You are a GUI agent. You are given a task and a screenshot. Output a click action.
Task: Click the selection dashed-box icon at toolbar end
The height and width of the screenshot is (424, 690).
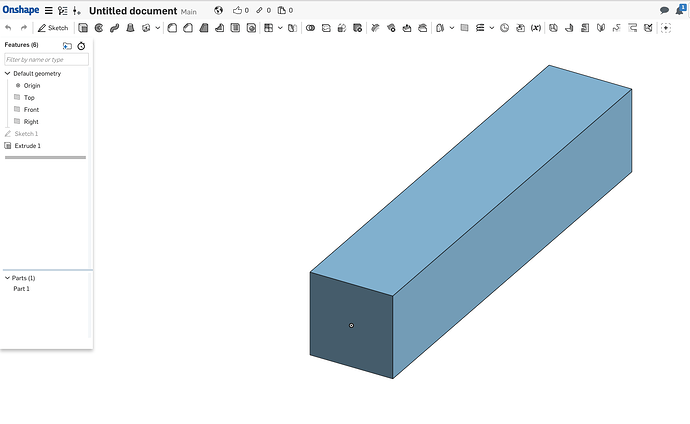coord(666,28)
